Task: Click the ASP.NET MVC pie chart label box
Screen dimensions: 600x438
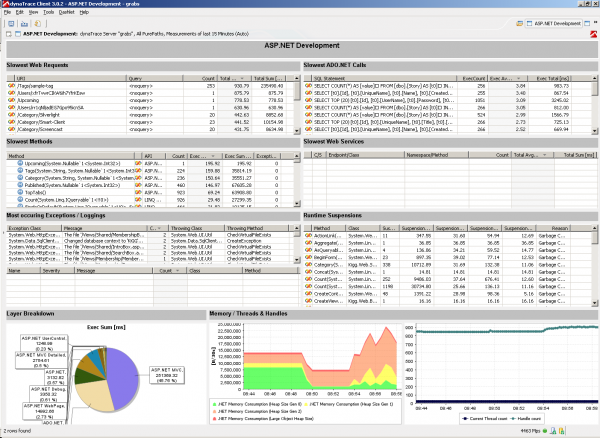Action: tap(167, 375)
